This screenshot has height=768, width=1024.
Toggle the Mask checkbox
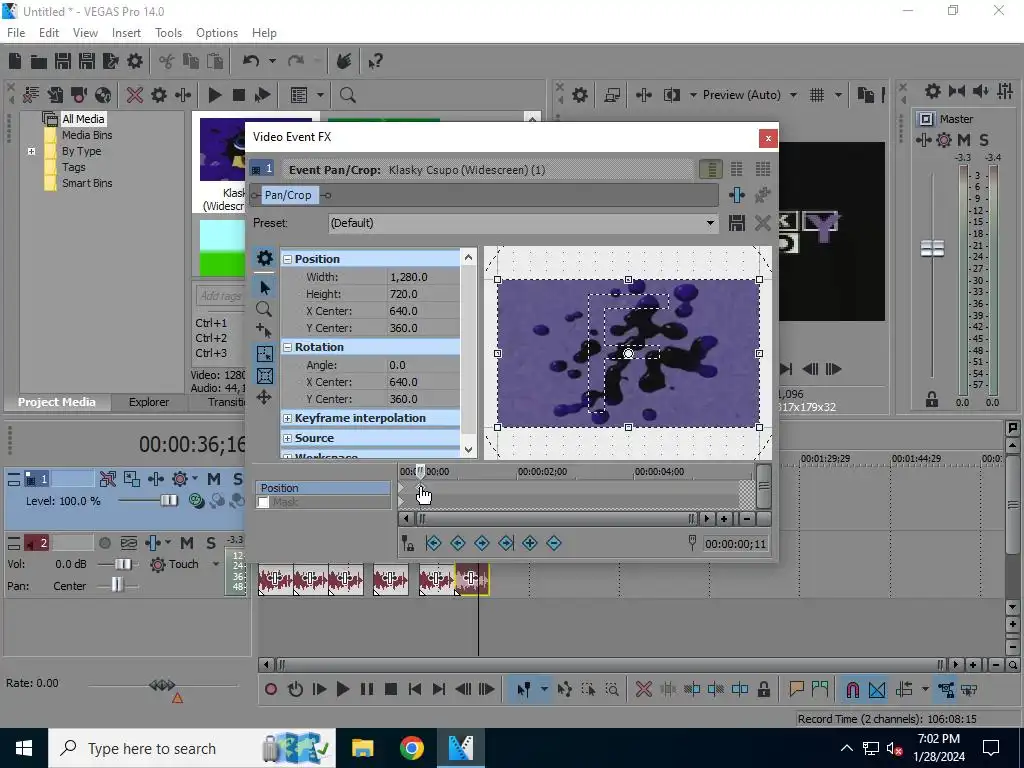click(263, 502)
